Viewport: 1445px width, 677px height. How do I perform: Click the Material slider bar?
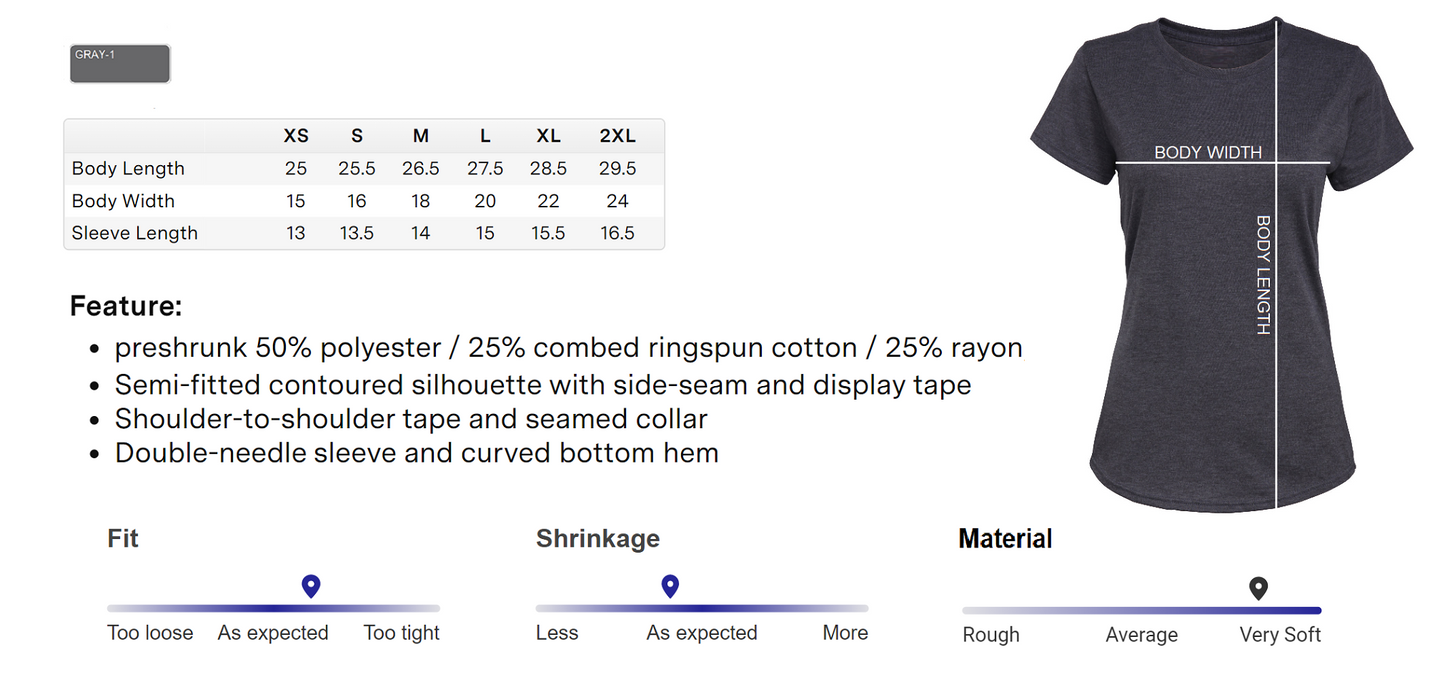coord(1141,610)
